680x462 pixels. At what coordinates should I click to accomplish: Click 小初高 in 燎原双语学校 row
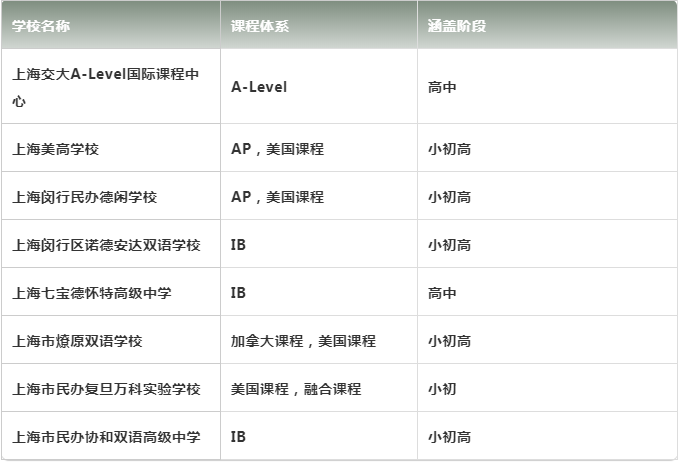449,341
